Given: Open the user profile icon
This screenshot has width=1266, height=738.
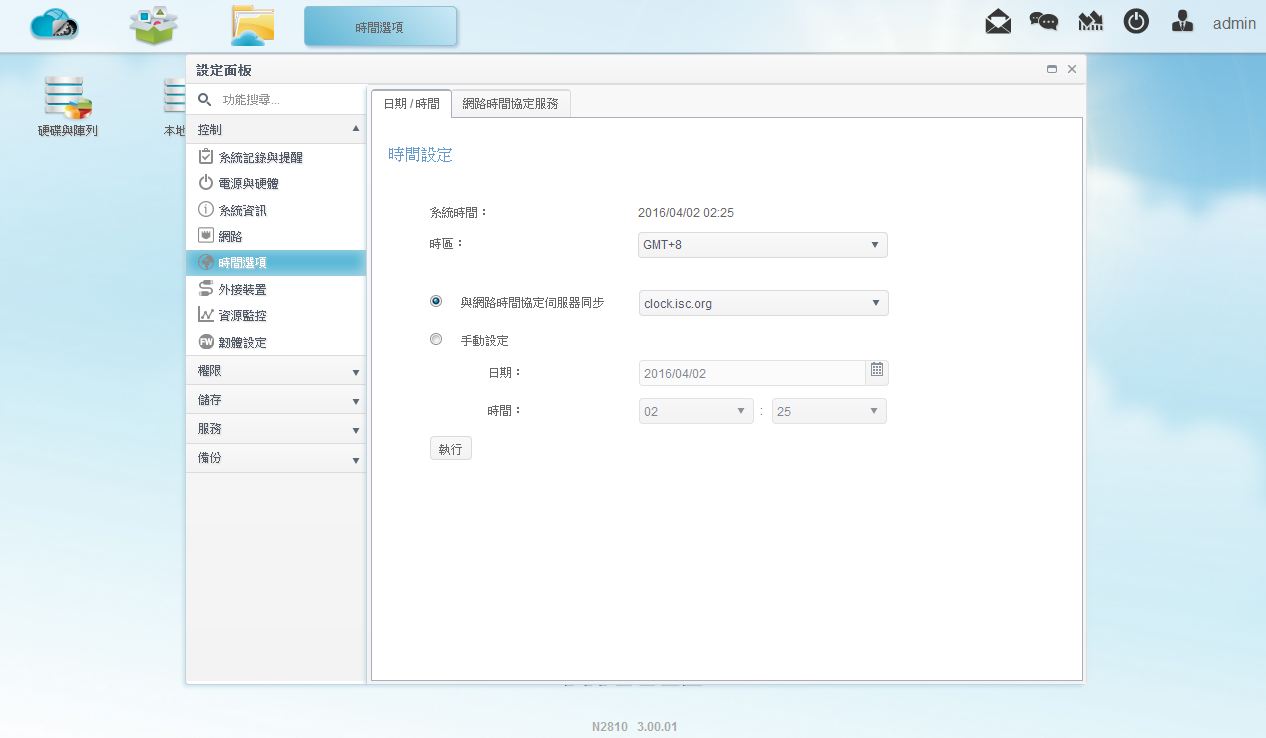Looking at the screenshot, I should coord(1182,22).
